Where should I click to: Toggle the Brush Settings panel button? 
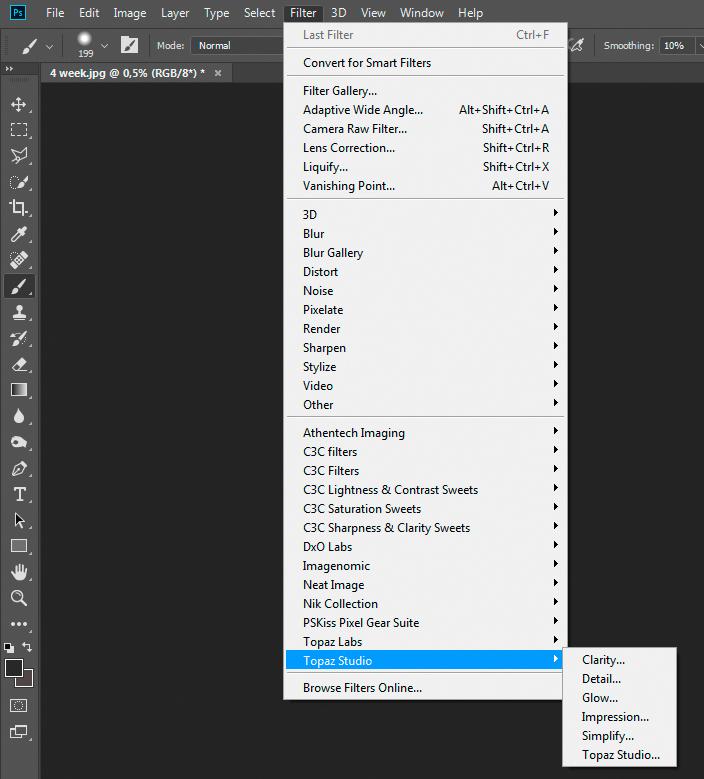coord(129,45)
